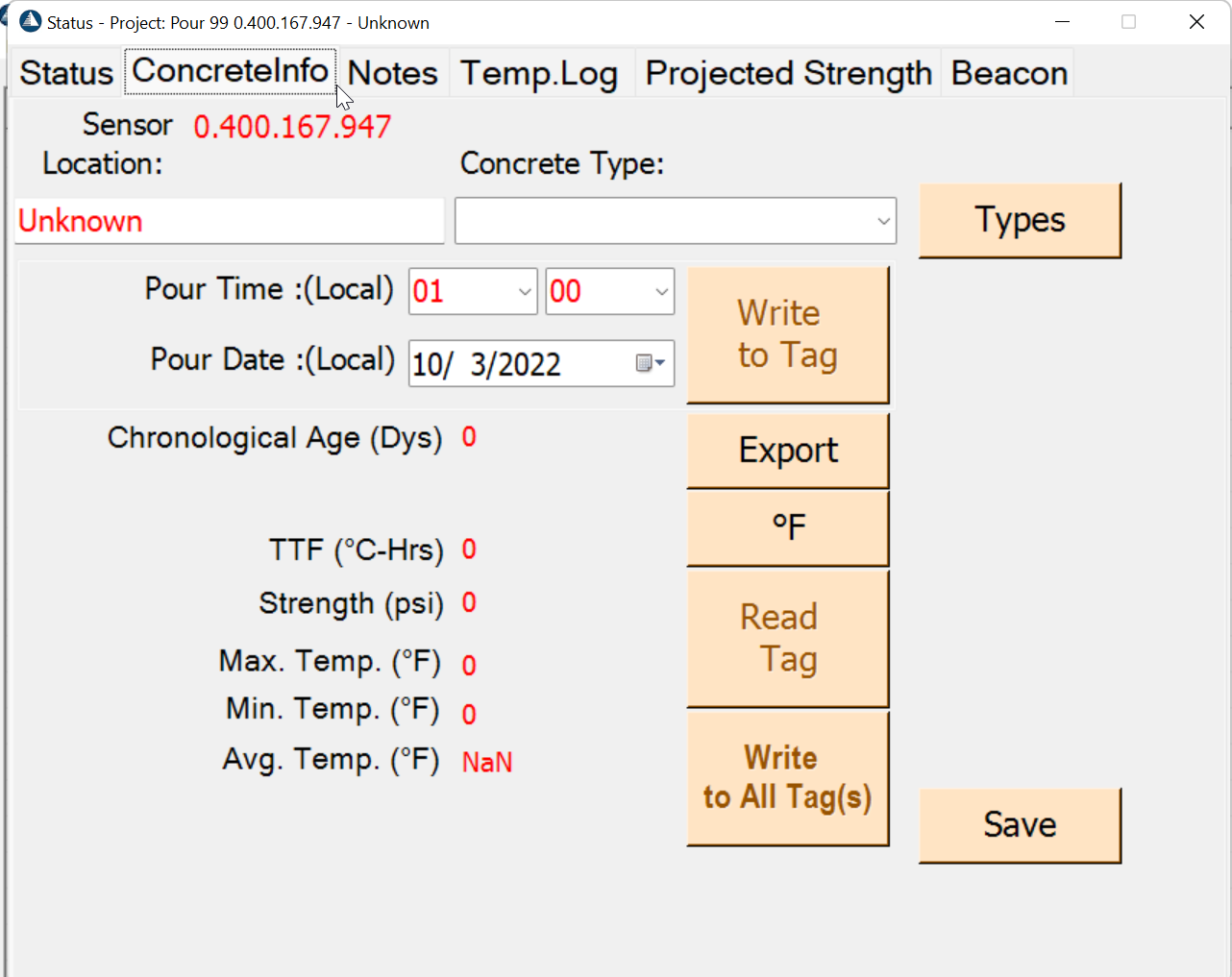
Task: Open the Notes tab
Action: pyautogui.click(x=393, y=73)
